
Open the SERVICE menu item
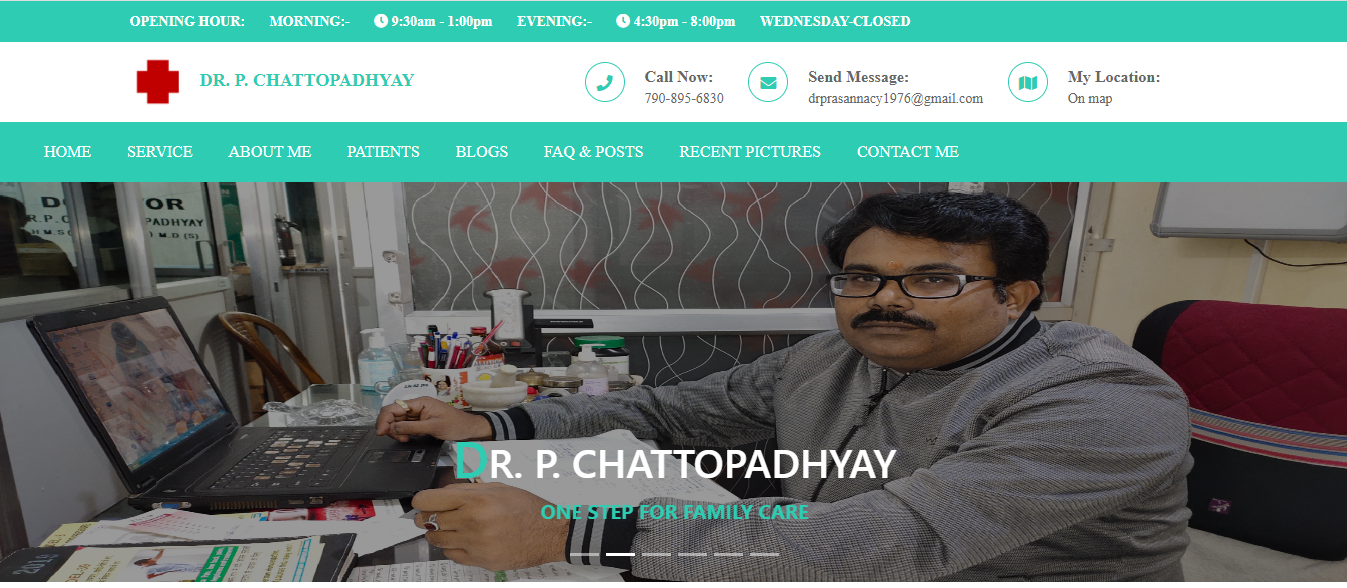(x=160, y=152)
